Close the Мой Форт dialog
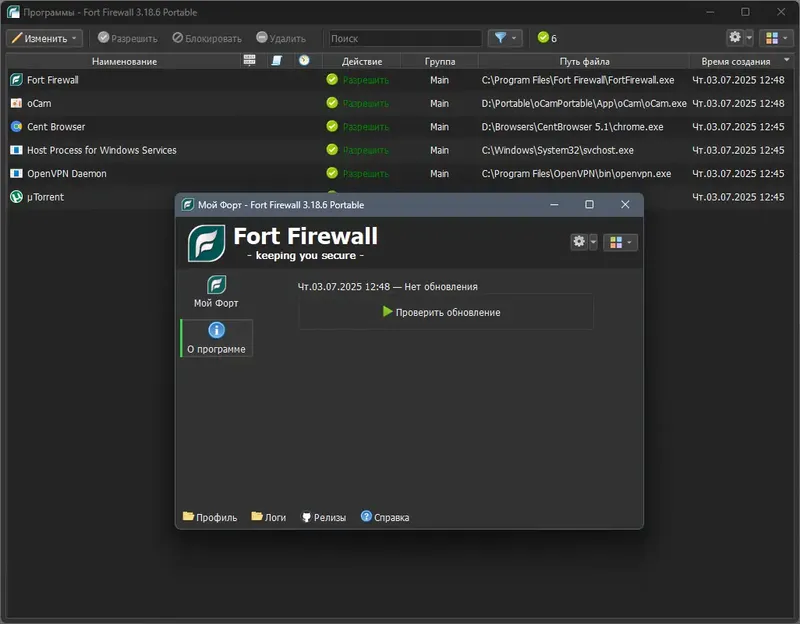The height and width of the screenshot is (624, 800). pos(625,205)
